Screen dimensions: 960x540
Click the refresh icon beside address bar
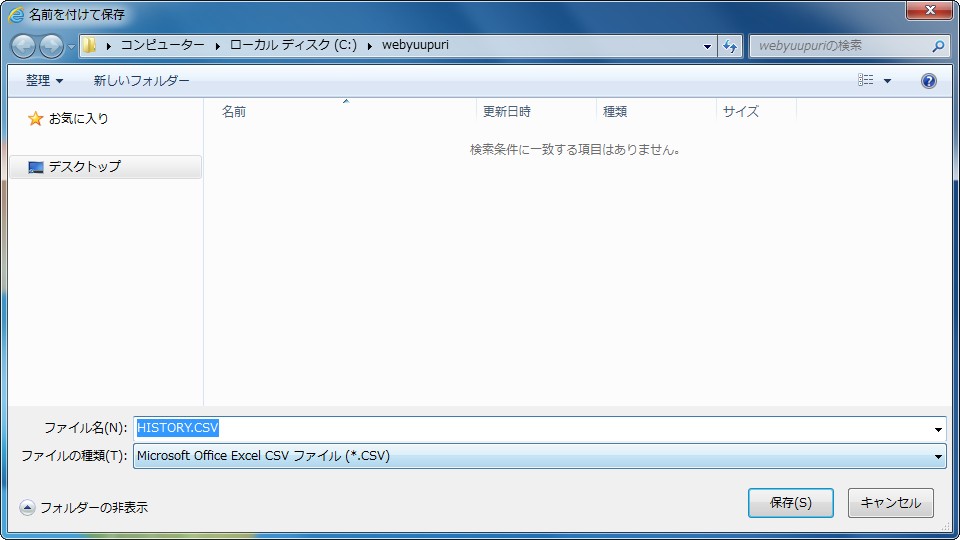730,46
